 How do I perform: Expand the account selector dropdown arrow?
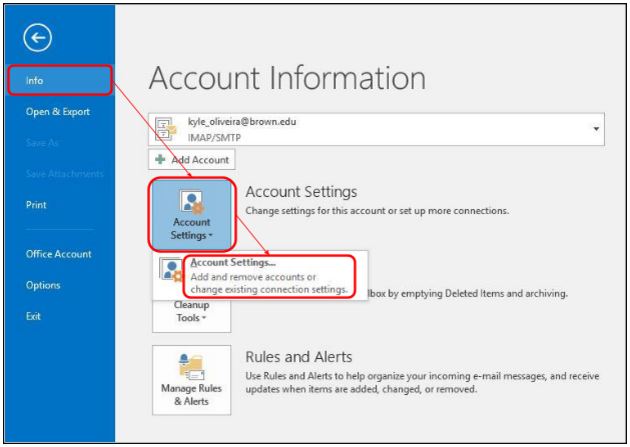(x=596, y=129)
